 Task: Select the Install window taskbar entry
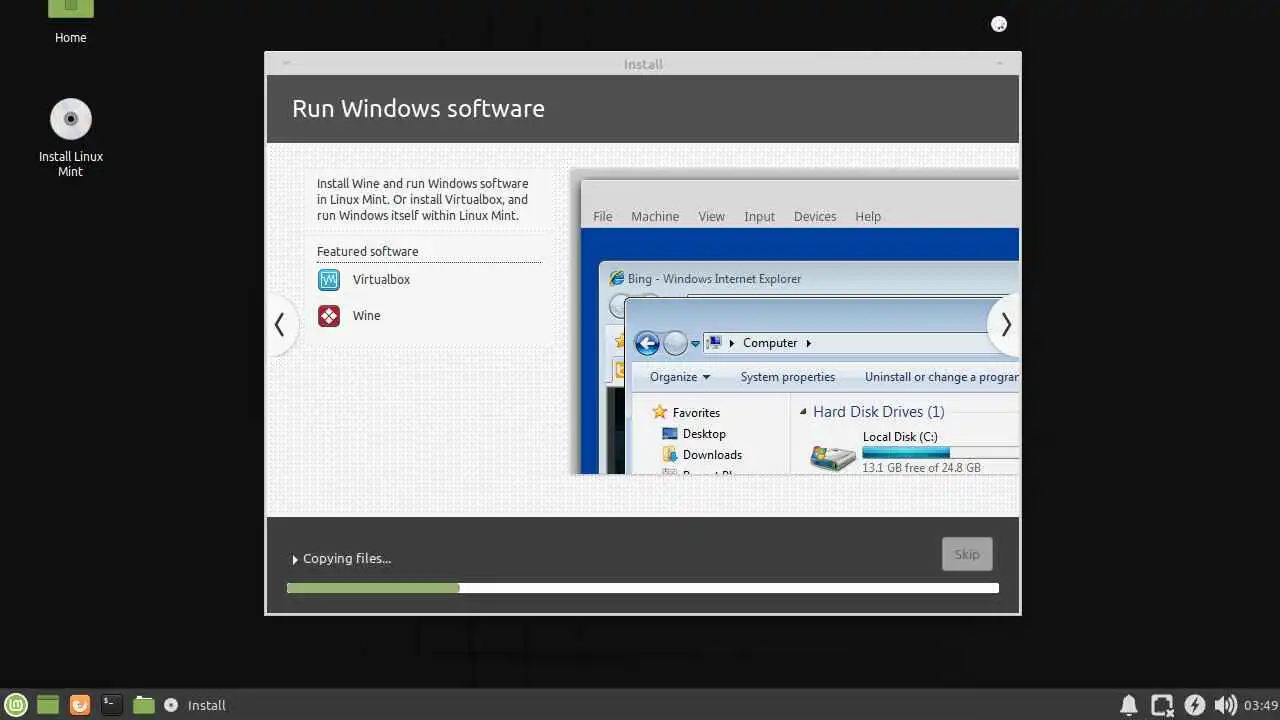tap(196, 705)
